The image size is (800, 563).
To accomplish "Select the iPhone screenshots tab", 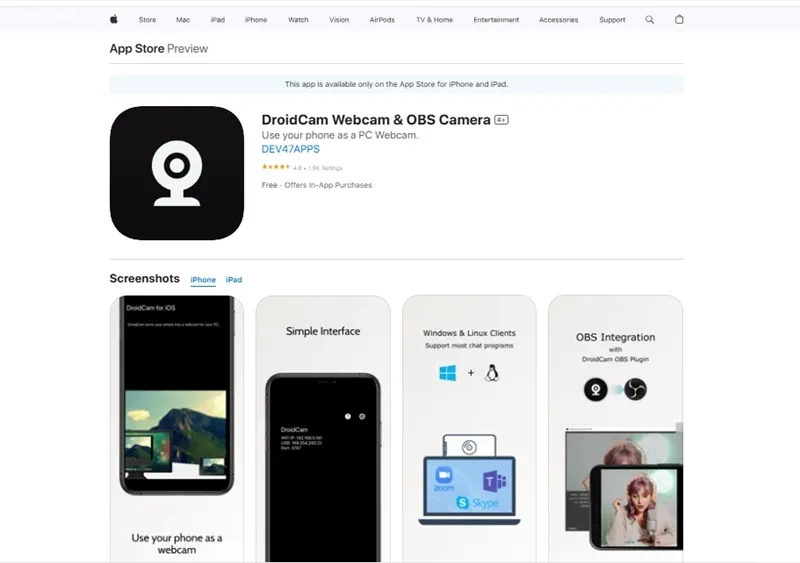I will pos(203,280).
